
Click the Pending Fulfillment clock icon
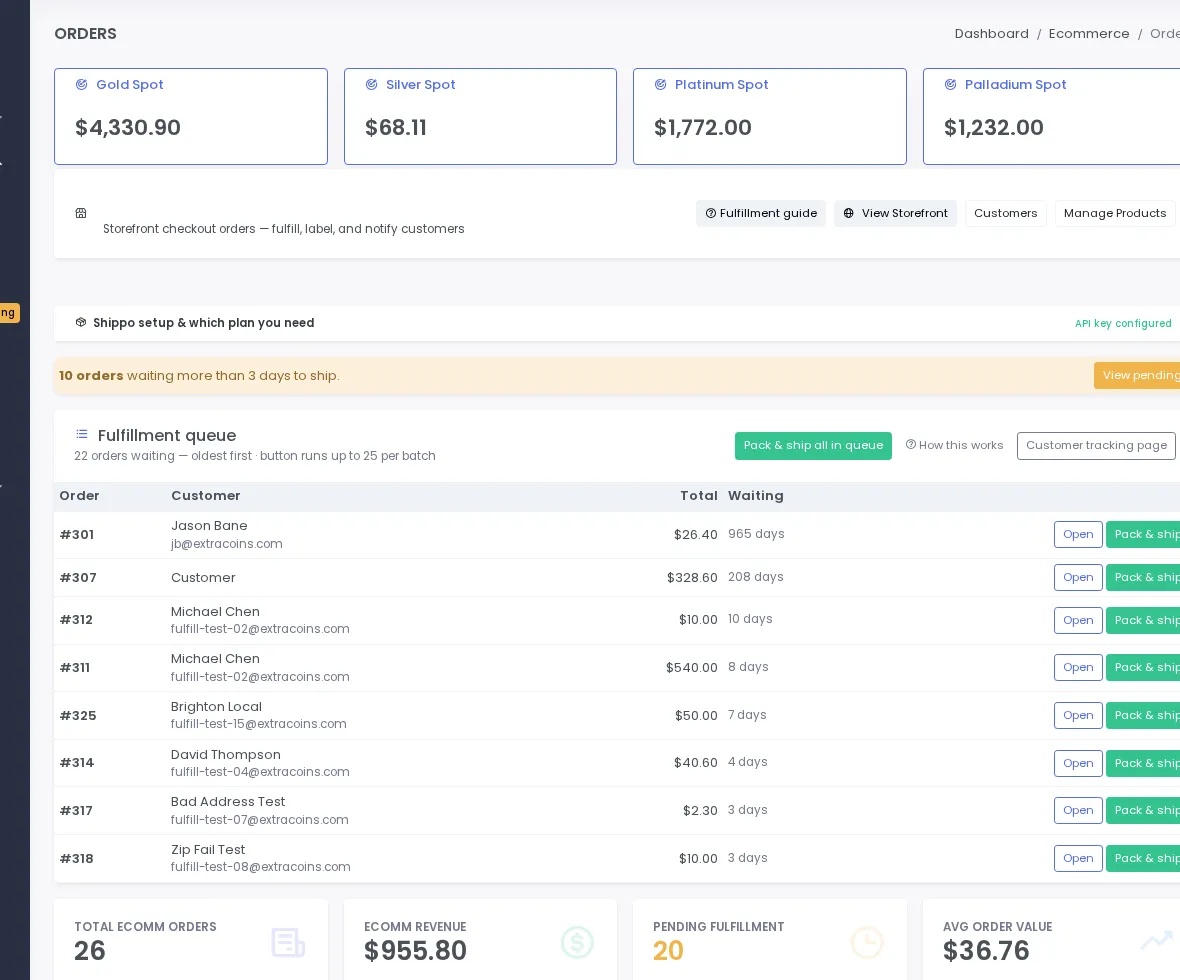pos(866,942)
